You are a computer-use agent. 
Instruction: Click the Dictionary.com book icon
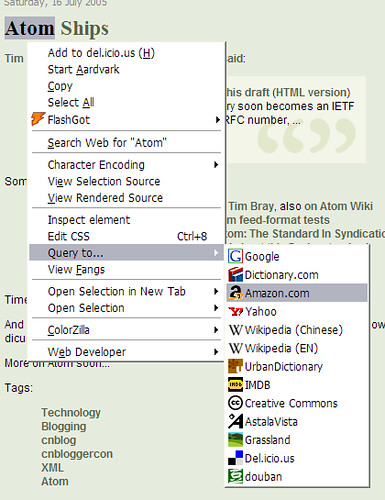point(235,275)
